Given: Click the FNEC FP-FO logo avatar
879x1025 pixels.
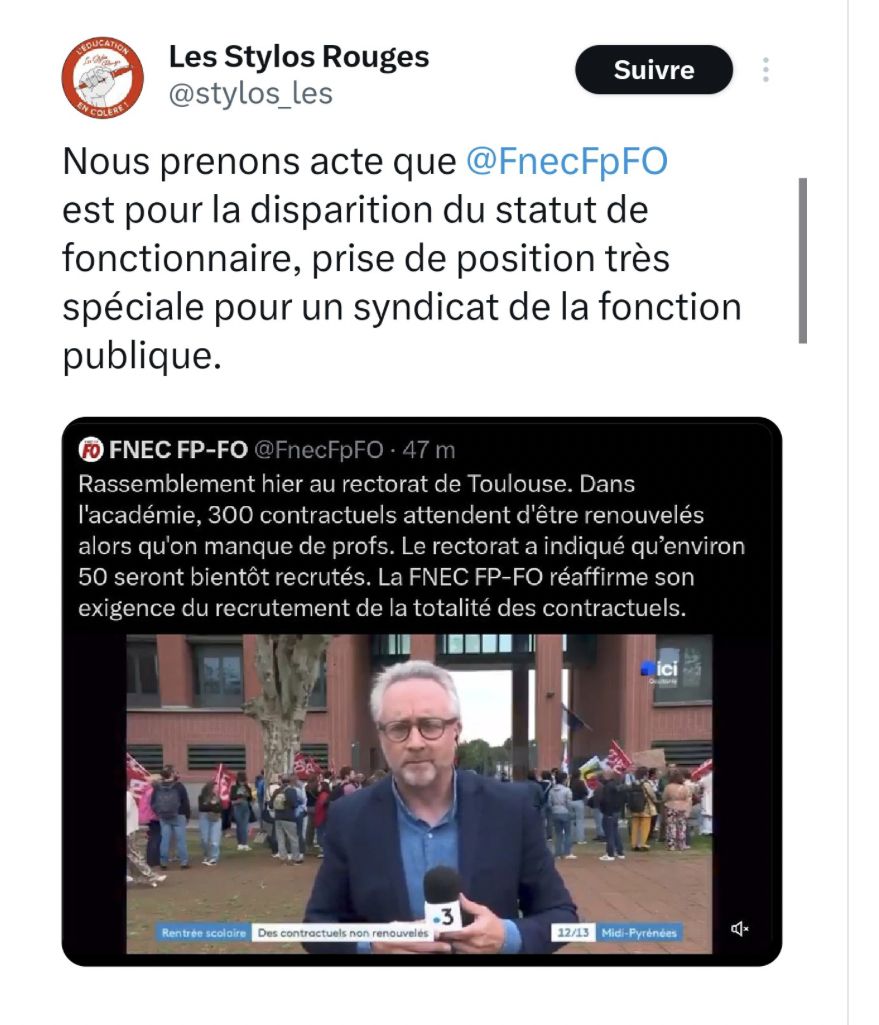Looking at the screenshot, I should [91, 450].
